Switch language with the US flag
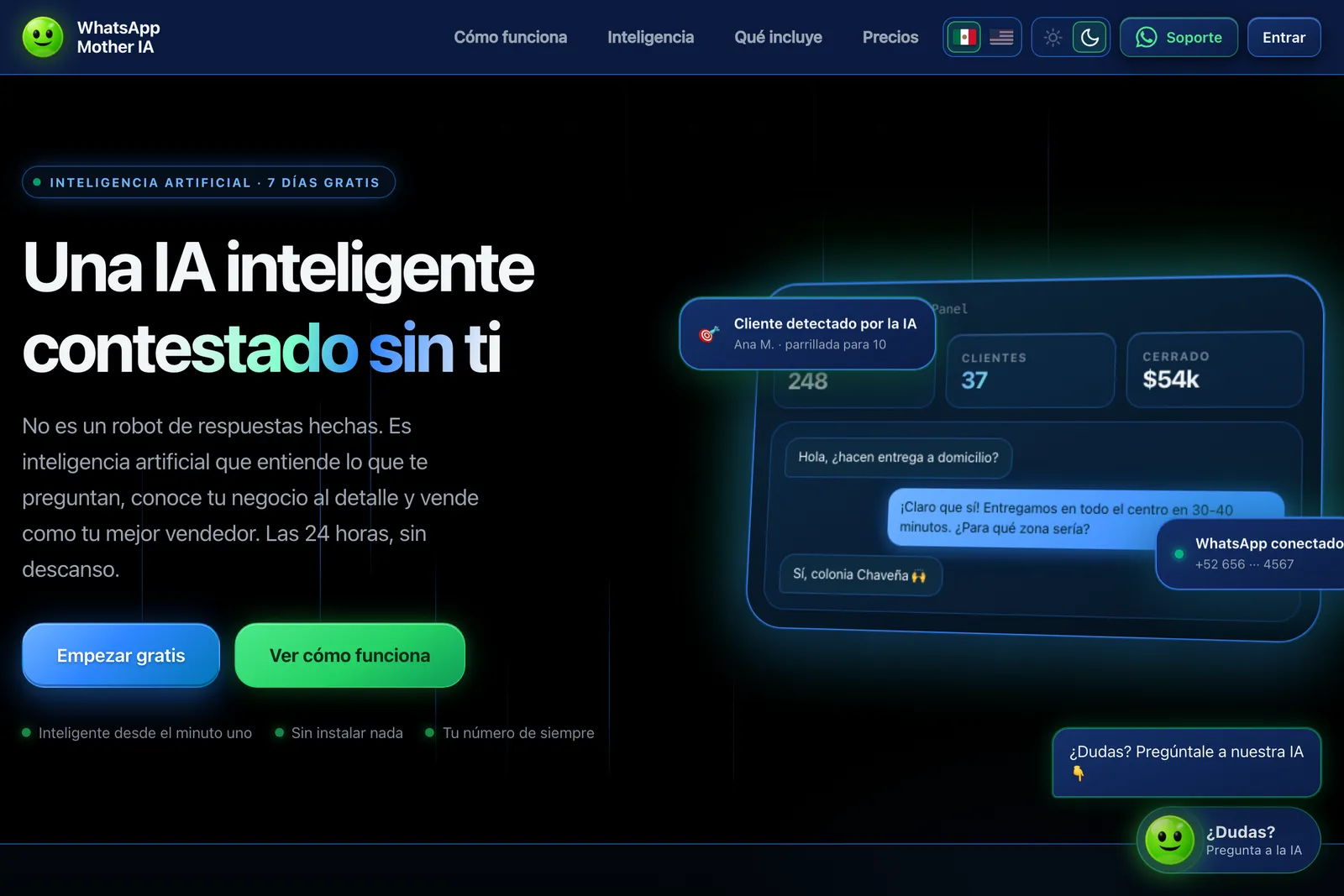This screenshot has width=1344, height=896. tap(1001, 37)
